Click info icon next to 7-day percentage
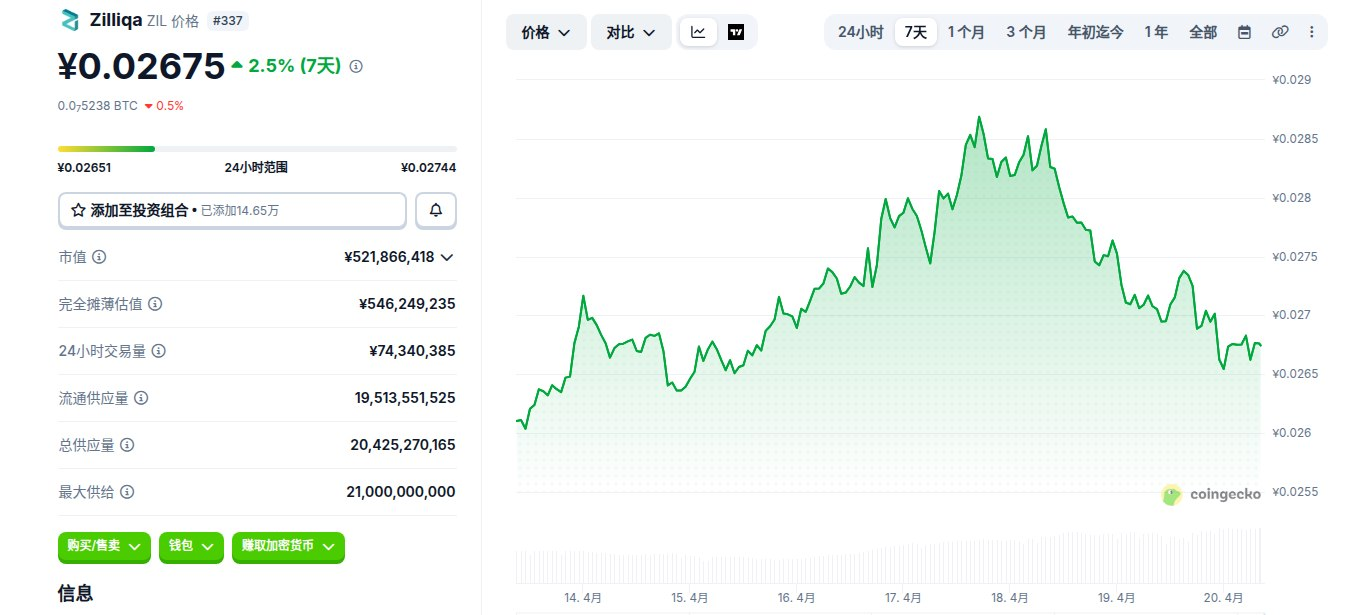1360x615 pixels. pyautogui.click(x=356, y=66)
